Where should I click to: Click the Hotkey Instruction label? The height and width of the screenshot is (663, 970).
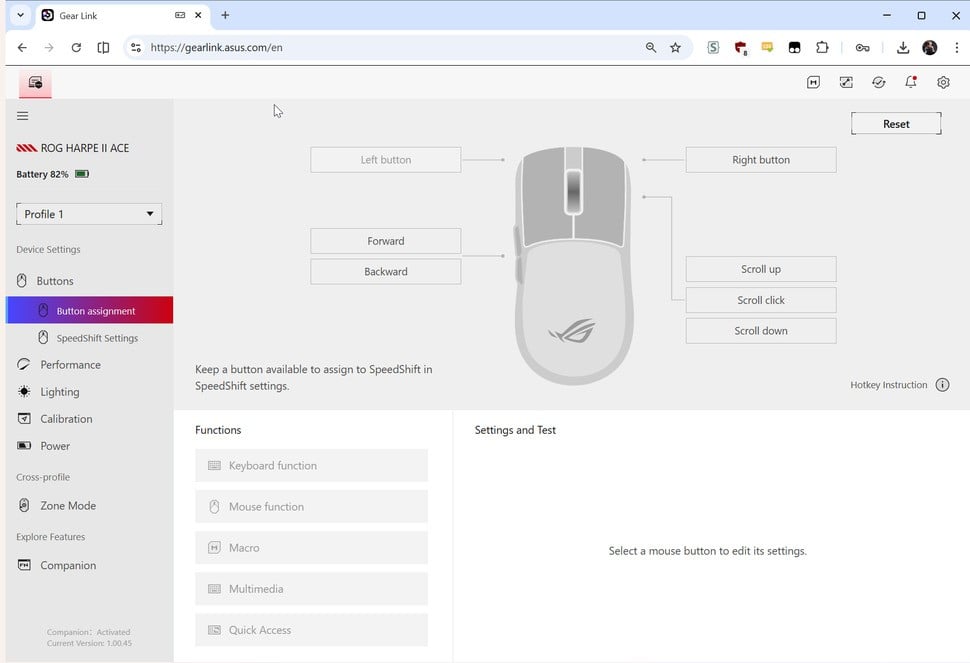click(x=888, y=385)
